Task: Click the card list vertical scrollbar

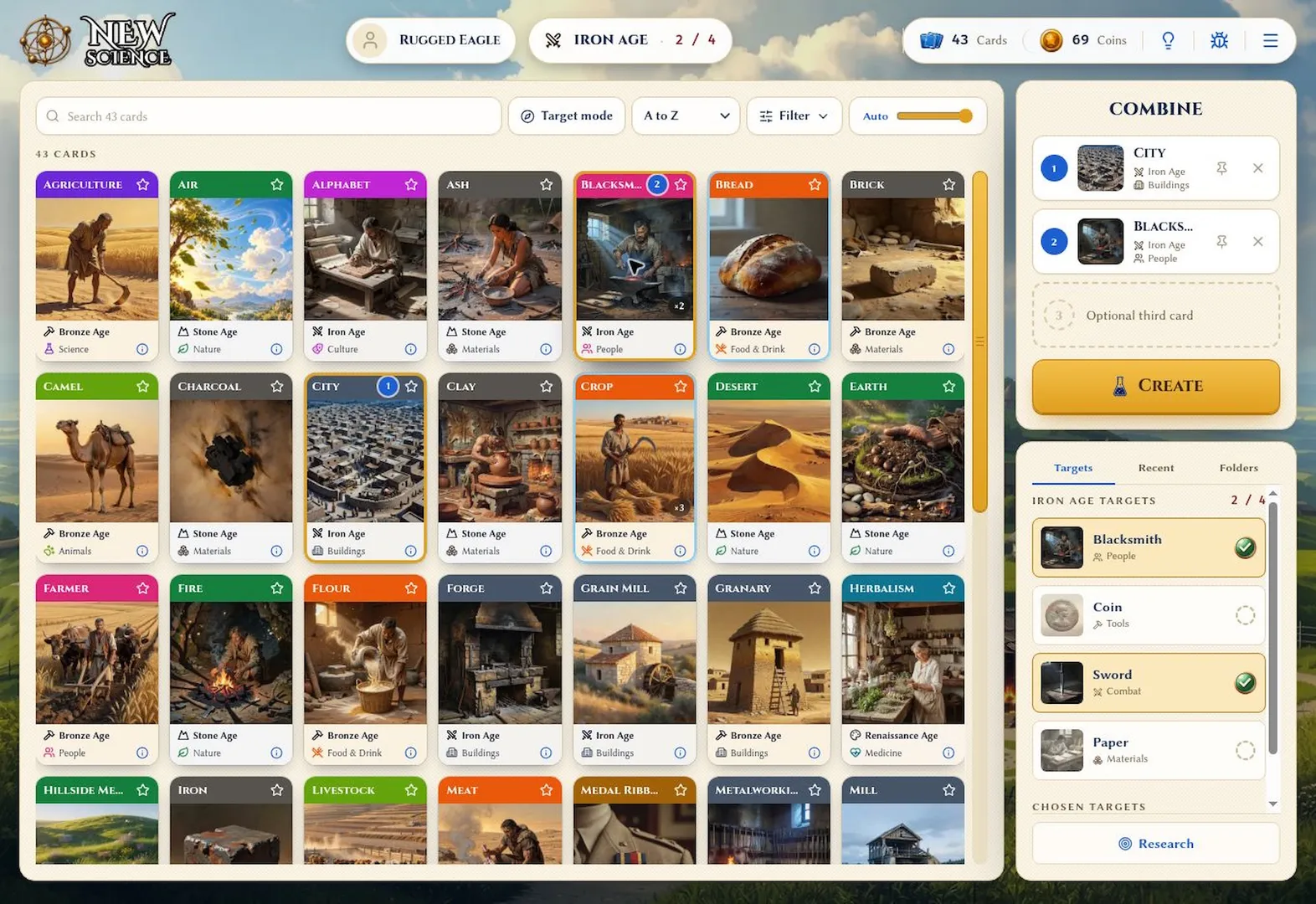Action: [x=979, y=342]
